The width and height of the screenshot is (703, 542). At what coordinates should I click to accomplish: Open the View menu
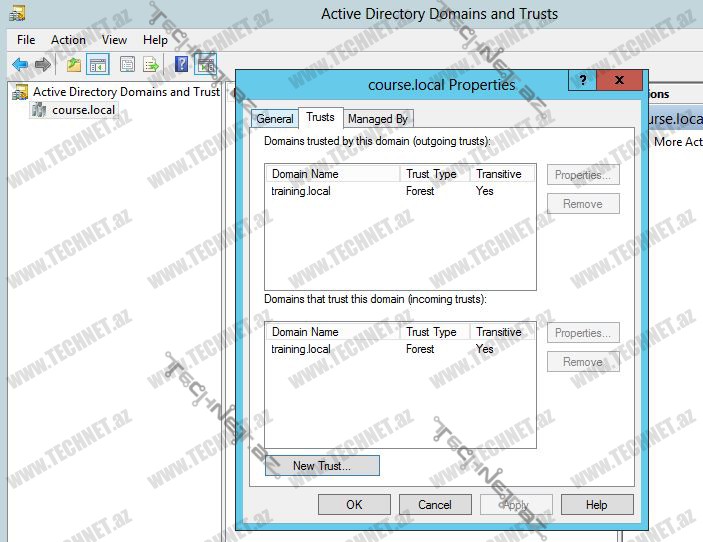click(114, 40)
